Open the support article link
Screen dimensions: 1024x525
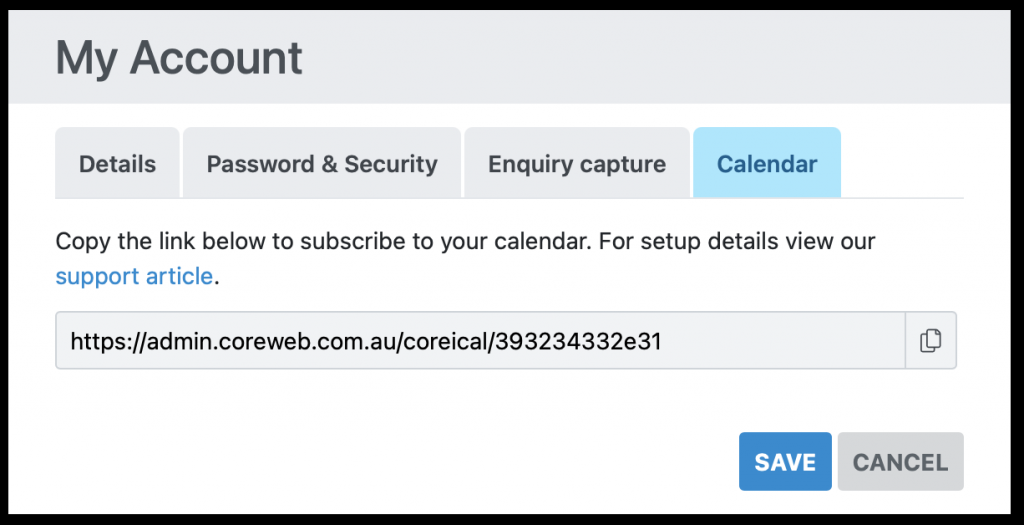(x=134, y=276)
